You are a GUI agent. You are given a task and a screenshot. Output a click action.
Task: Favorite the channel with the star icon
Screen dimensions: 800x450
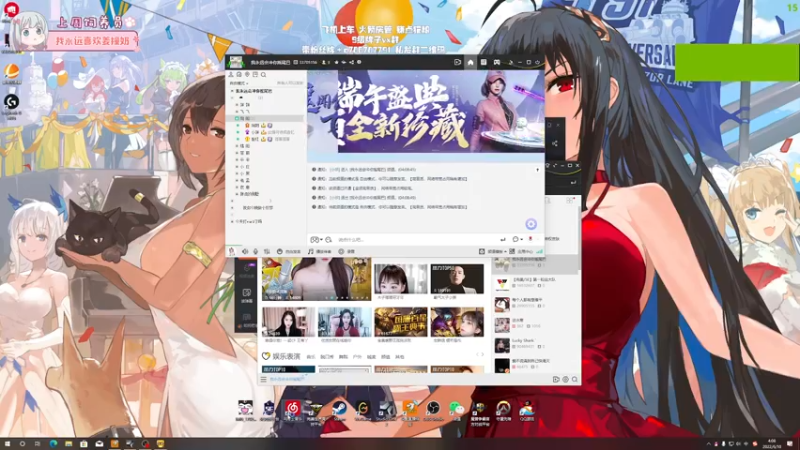click(336, 62)
